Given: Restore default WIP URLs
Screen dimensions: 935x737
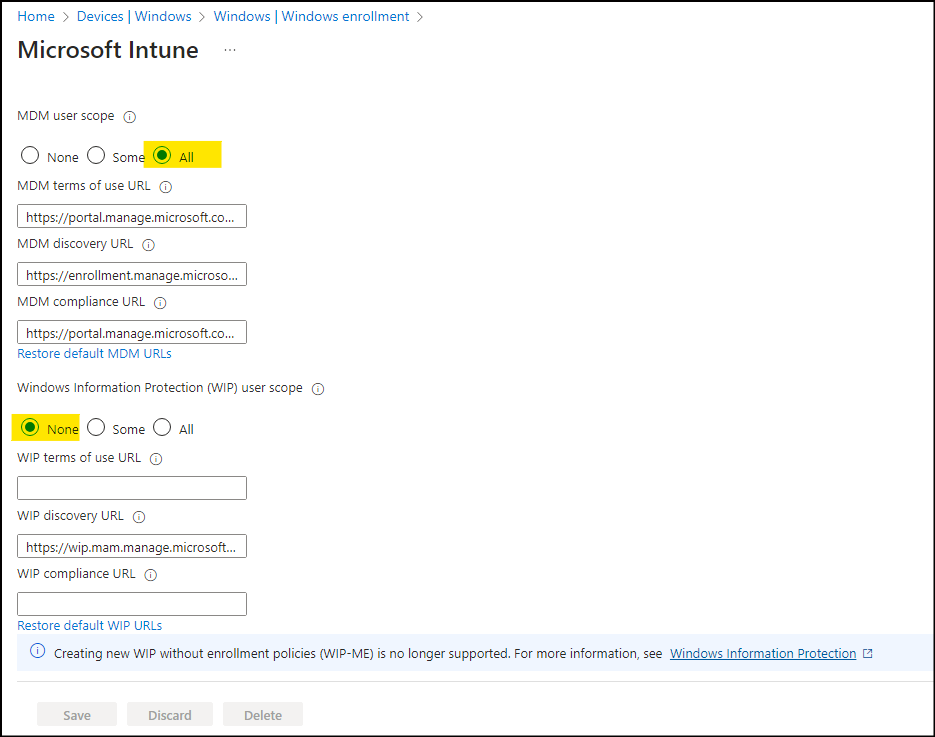Looking at the screenshot, I should point(89,625).
